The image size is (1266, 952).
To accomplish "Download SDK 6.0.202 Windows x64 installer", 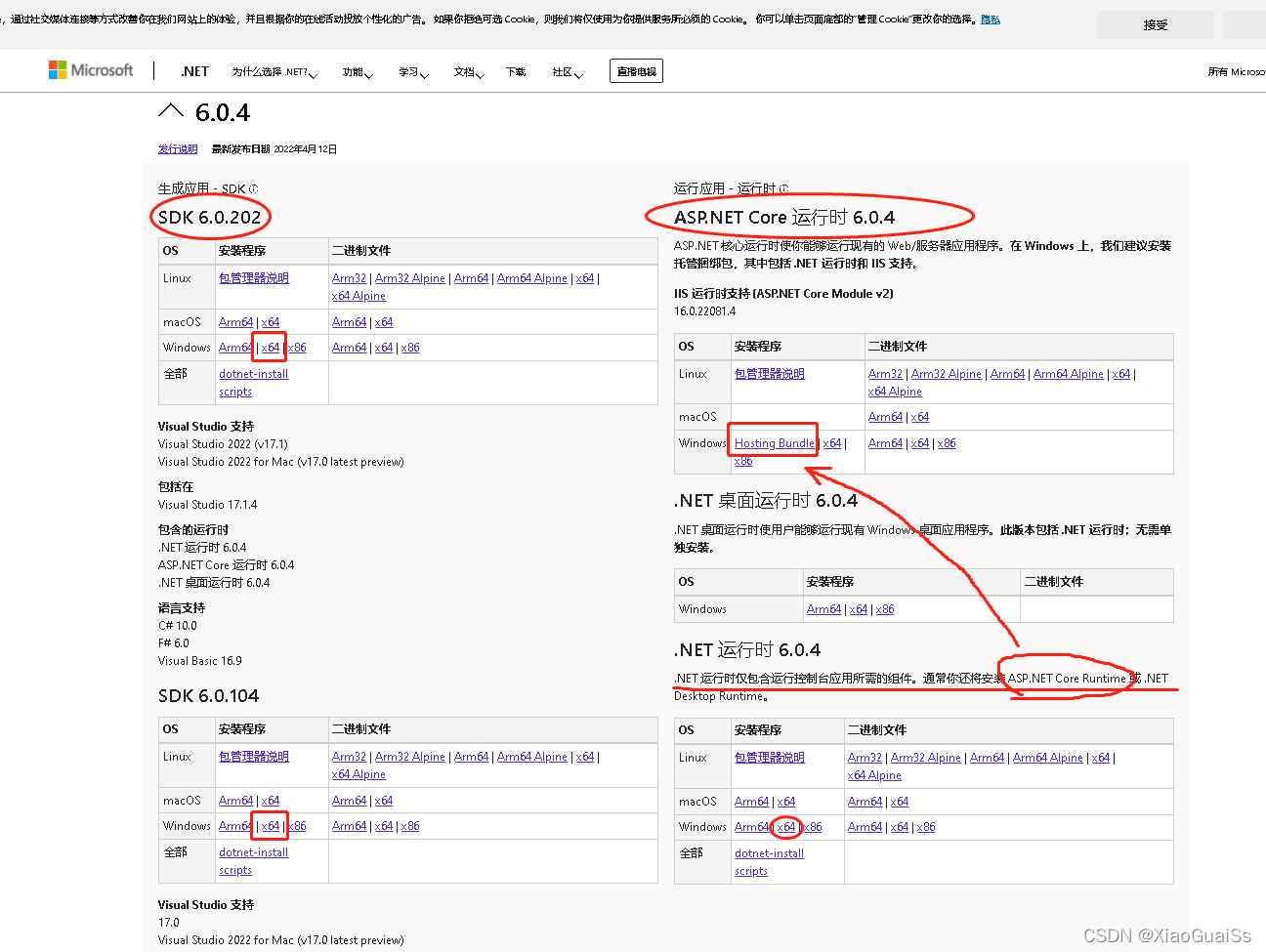I will 271,348.
